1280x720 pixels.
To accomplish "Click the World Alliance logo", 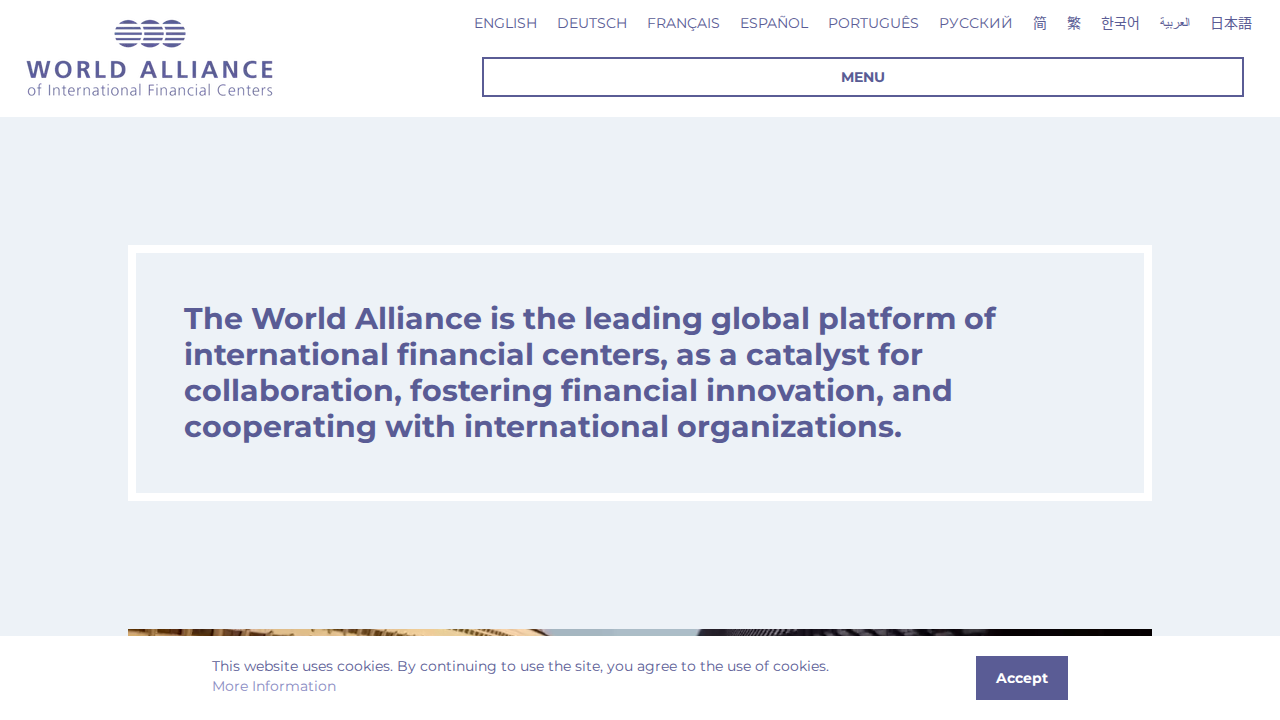I will (x=150, y=58).
